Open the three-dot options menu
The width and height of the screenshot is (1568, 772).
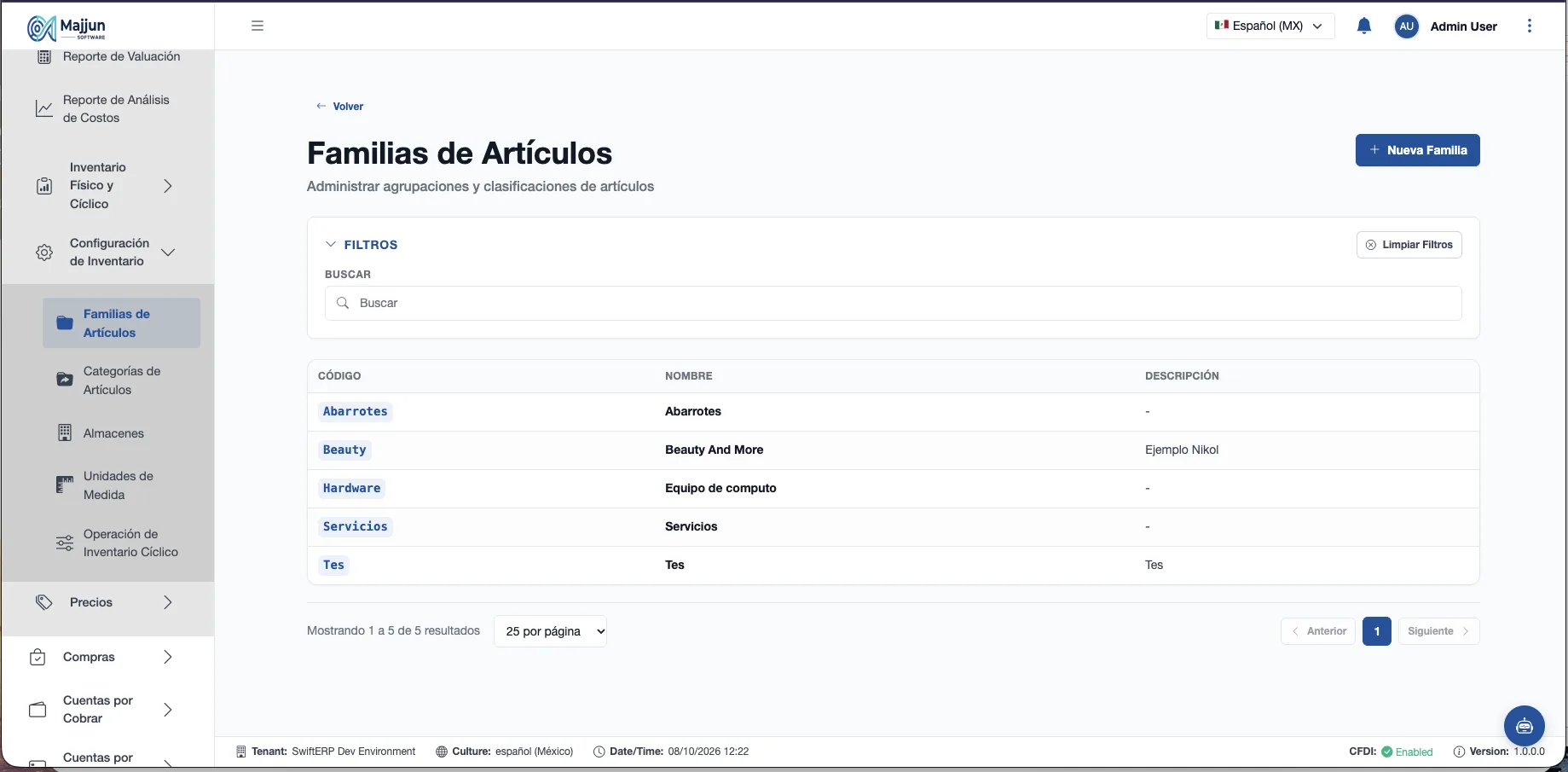point(1530,26)
